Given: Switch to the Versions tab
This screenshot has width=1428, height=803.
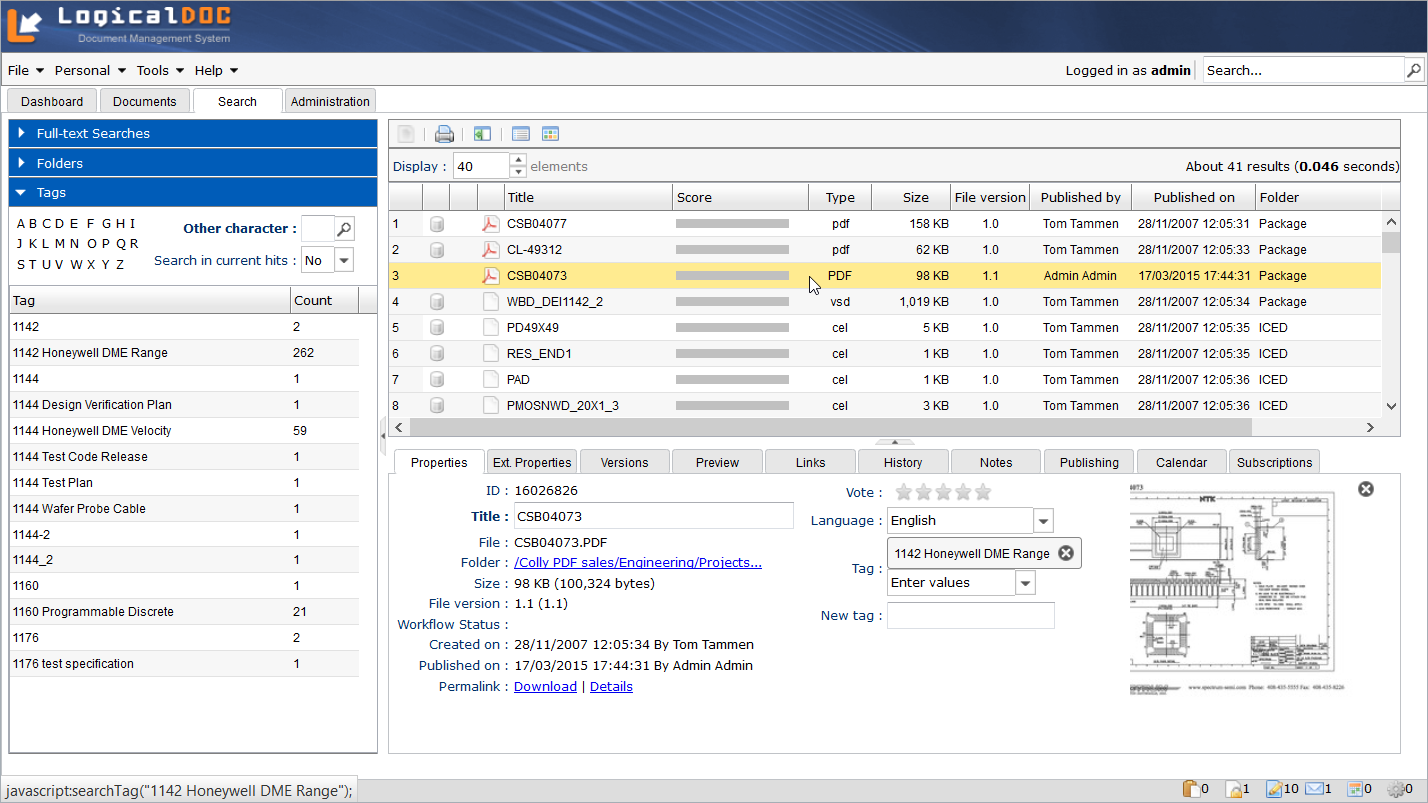Looking at the screenshot, I should [624, 461].
